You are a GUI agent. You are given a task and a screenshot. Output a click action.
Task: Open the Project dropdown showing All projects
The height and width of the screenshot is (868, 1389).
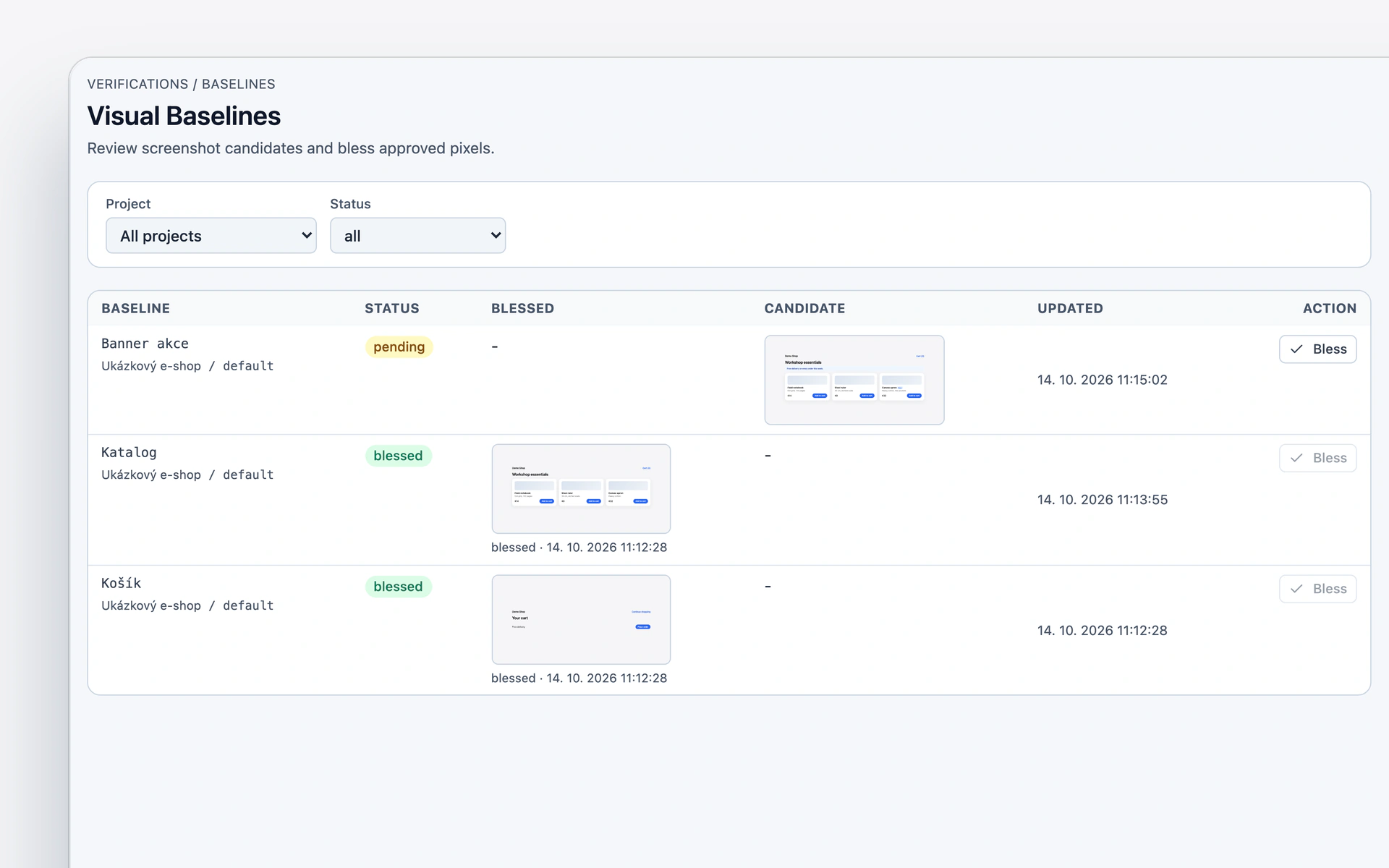(x=211, y=236)
